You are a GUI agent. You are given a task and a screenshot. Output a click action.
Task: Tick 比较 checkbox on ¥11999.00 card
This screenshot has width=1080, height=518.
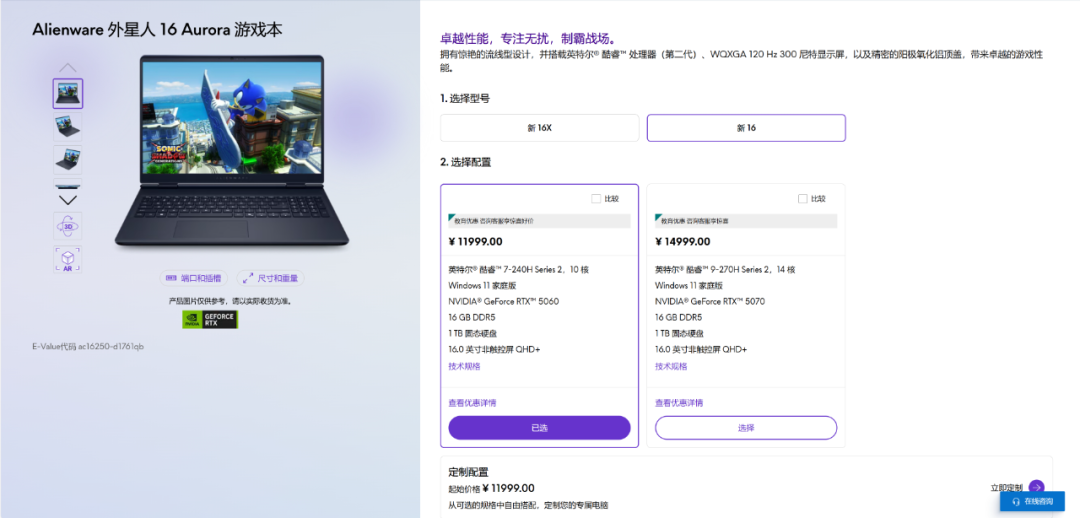pyautogui.click(x=596, y=198)
